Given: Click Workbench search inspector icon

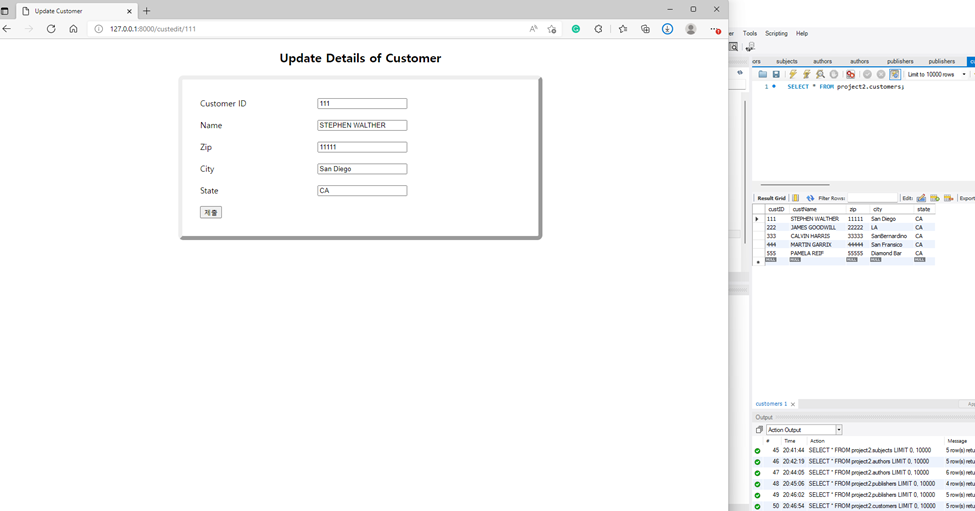Looking at the screenshot, I should (734, 47).
